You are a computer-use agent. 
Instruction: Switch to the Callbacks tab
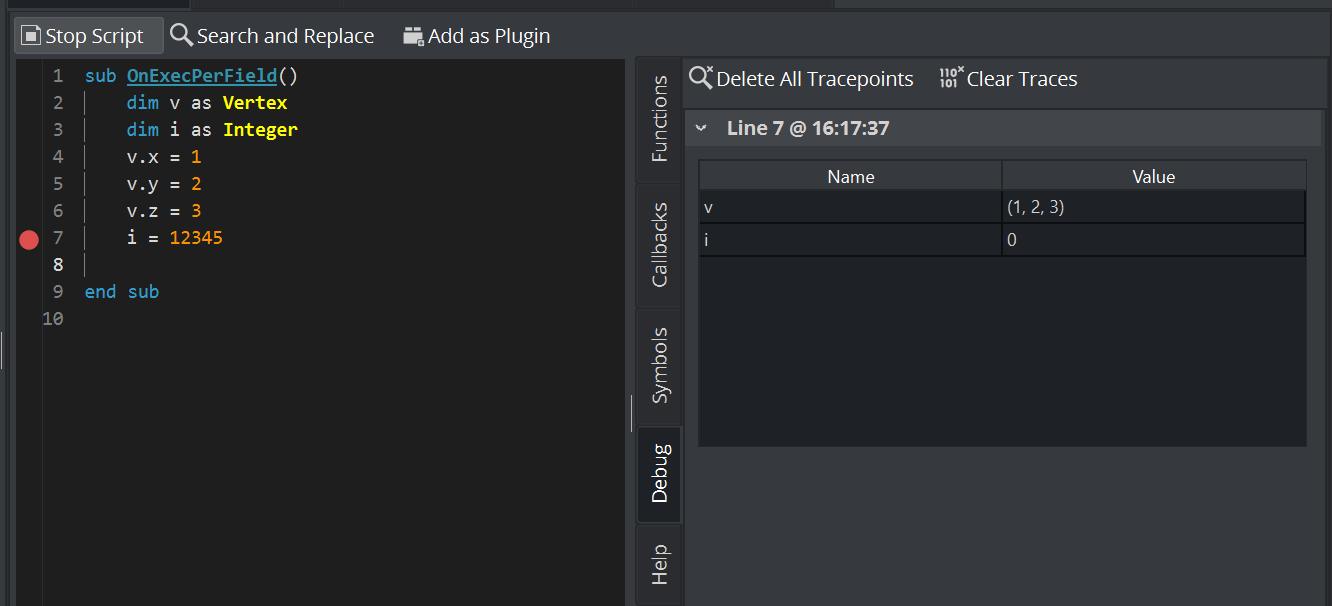[660, 245]
